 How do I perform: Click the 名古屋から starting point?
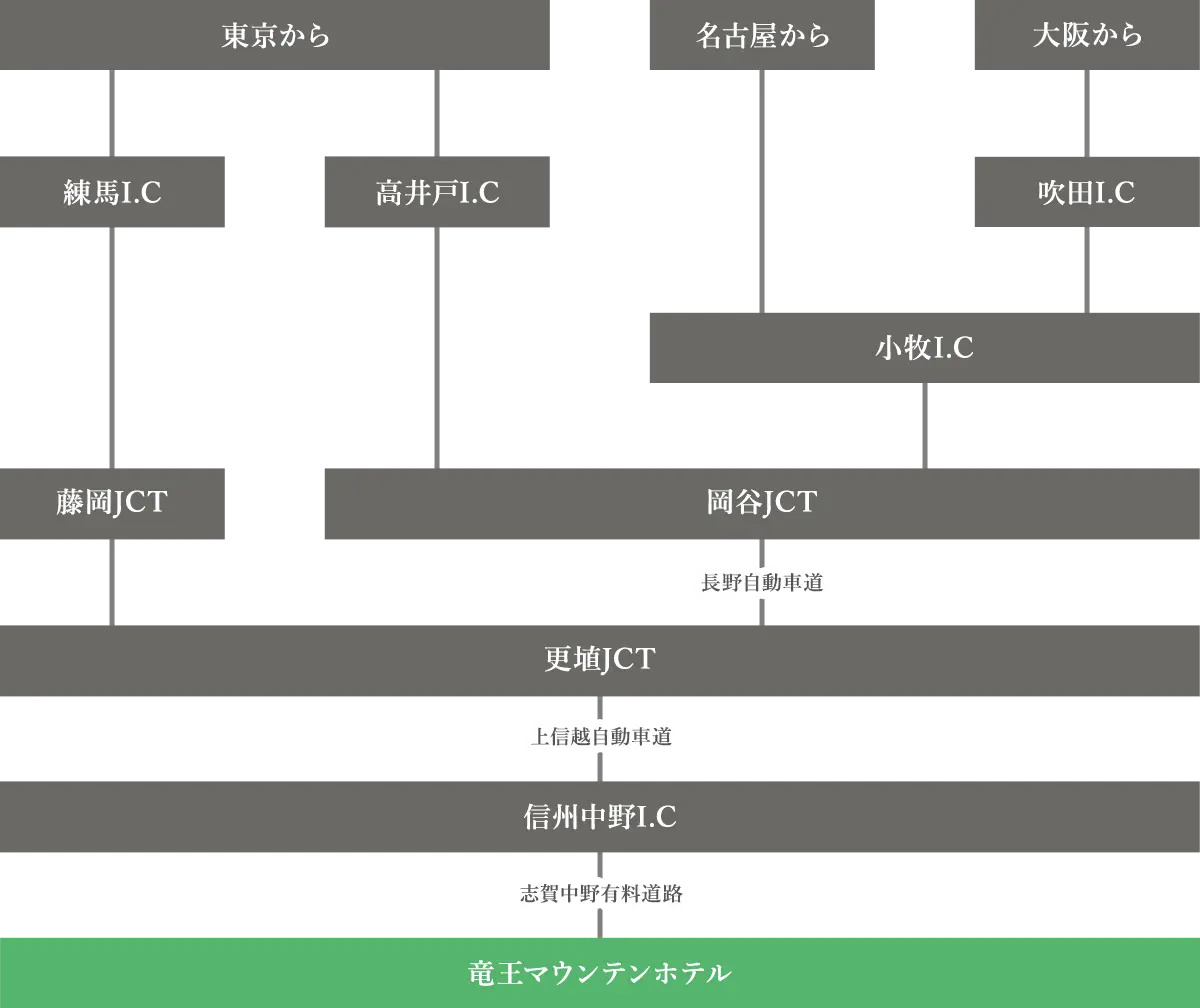pos(765,35)
